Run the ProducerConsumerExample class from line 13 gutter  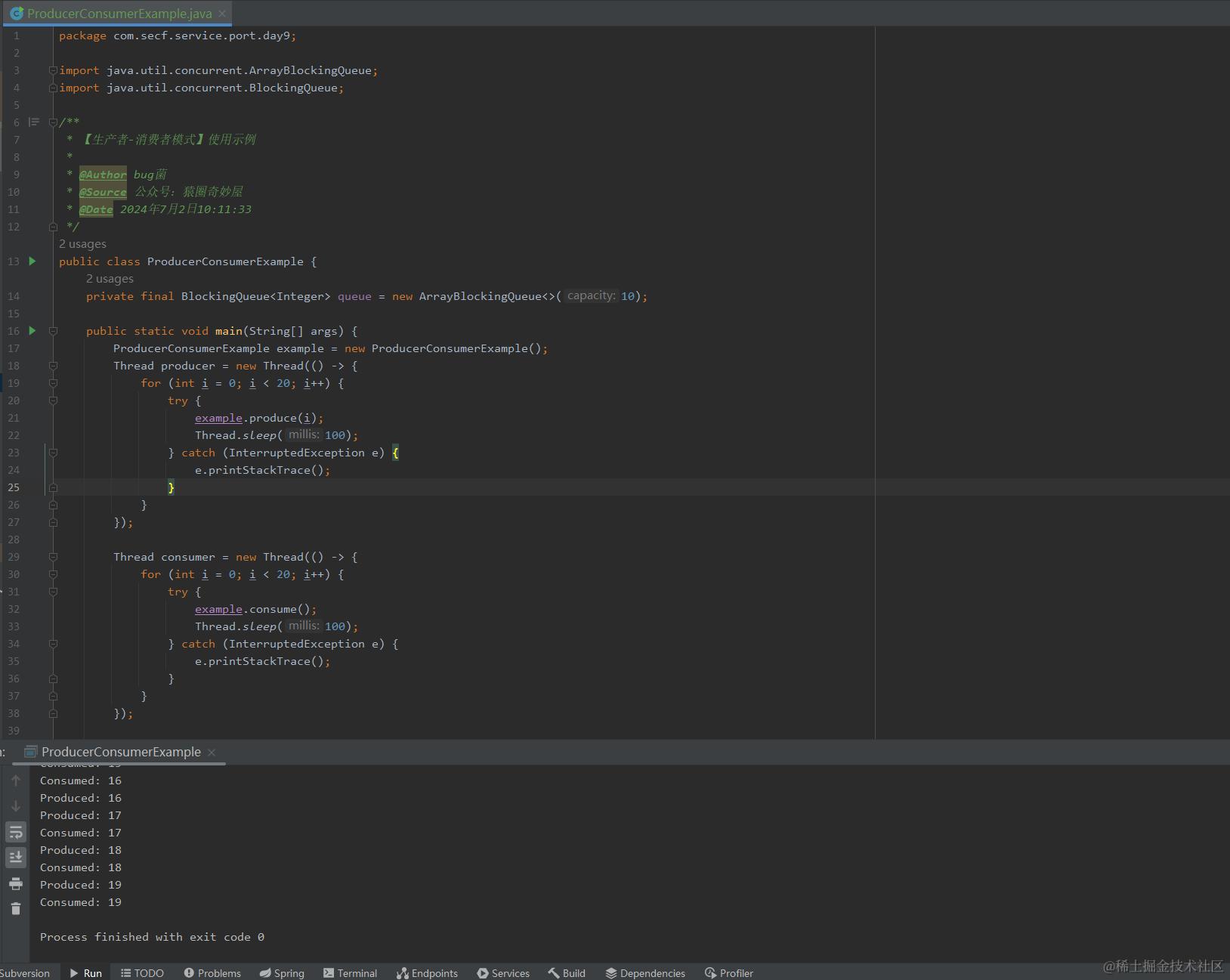32,261
